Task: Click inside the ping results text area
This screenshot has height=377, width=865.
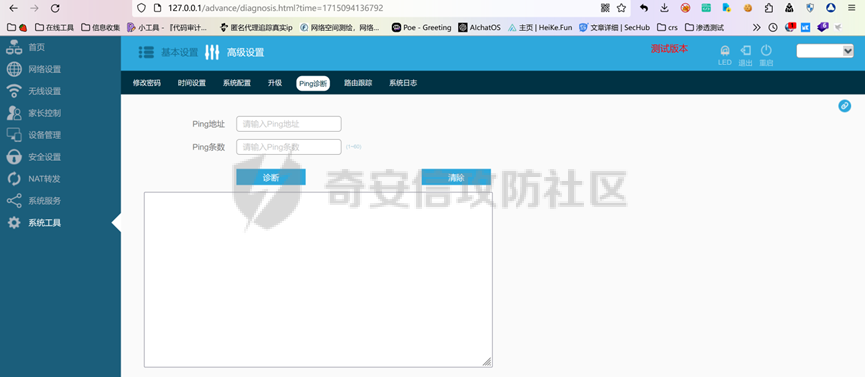Action: pos(318,279)
